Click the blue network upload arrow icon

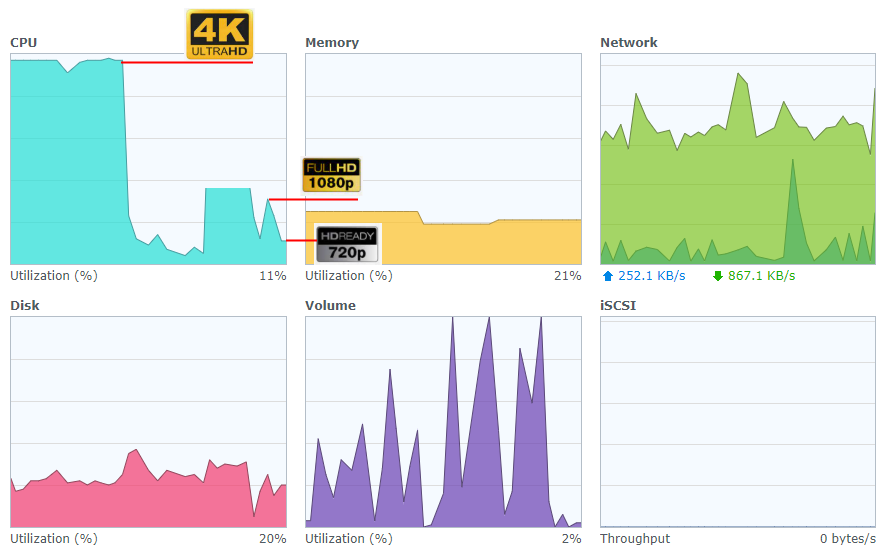(608, 276)
